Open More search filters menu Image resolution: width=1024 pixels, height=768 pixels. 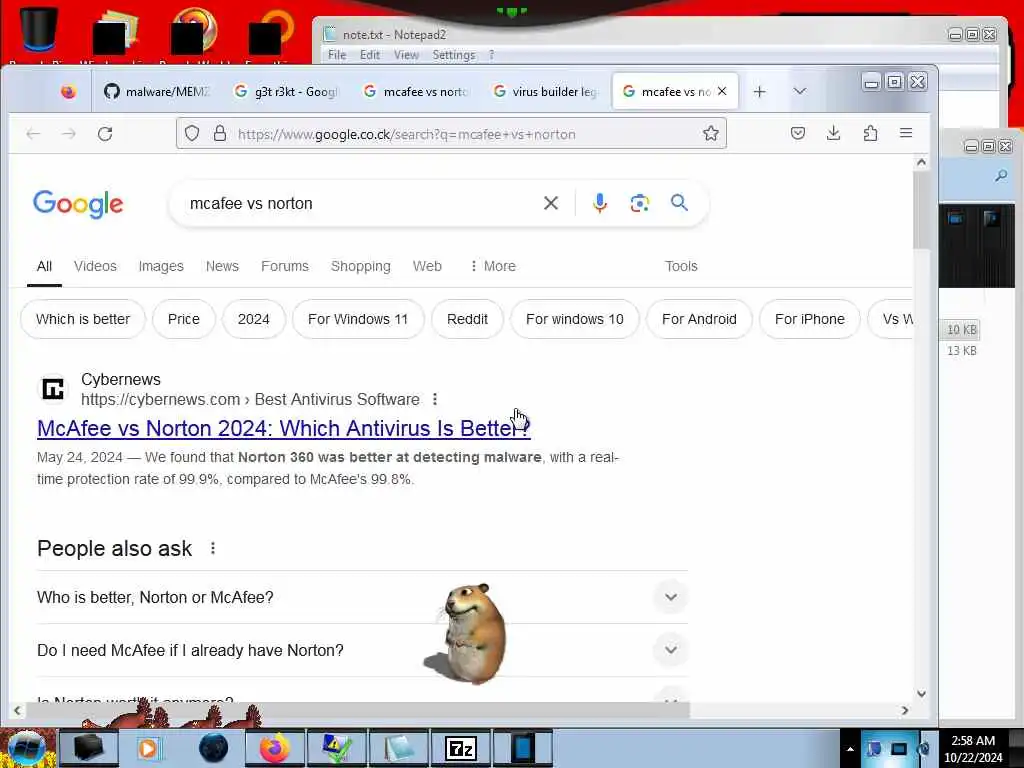click(493, 266)
